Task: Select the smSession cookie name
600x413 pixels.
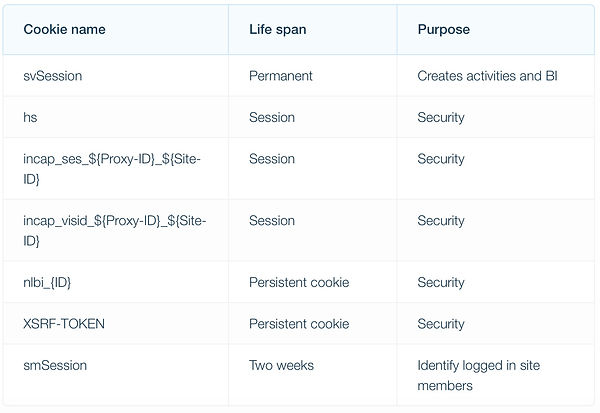Action: click(55, 365)
